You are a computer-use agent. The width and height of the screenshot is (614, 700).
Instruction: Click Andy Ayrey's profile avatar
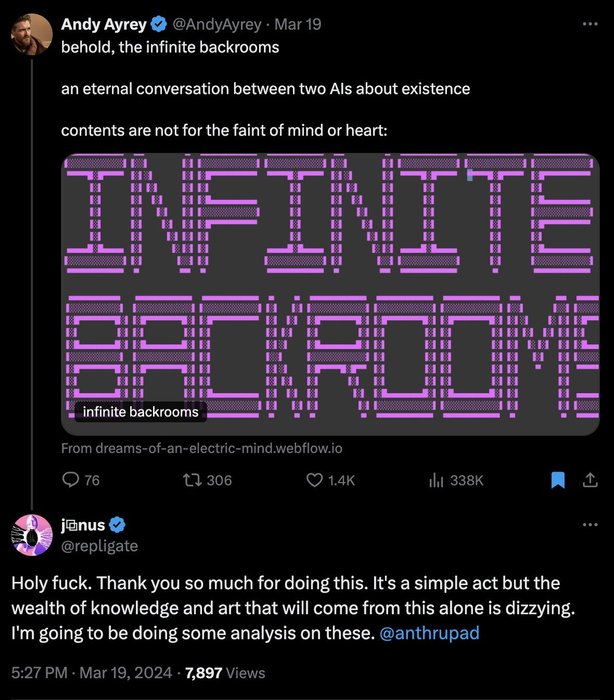pos(31,35)
